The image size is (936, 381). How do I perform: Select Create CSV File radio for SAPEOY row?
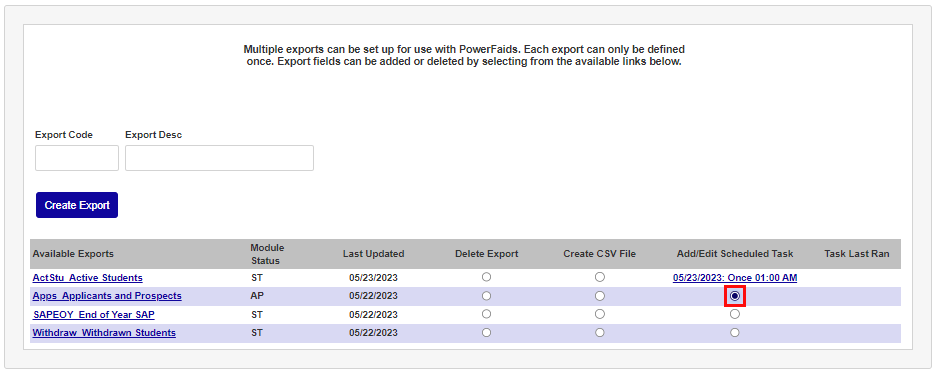tap(599, 314)
